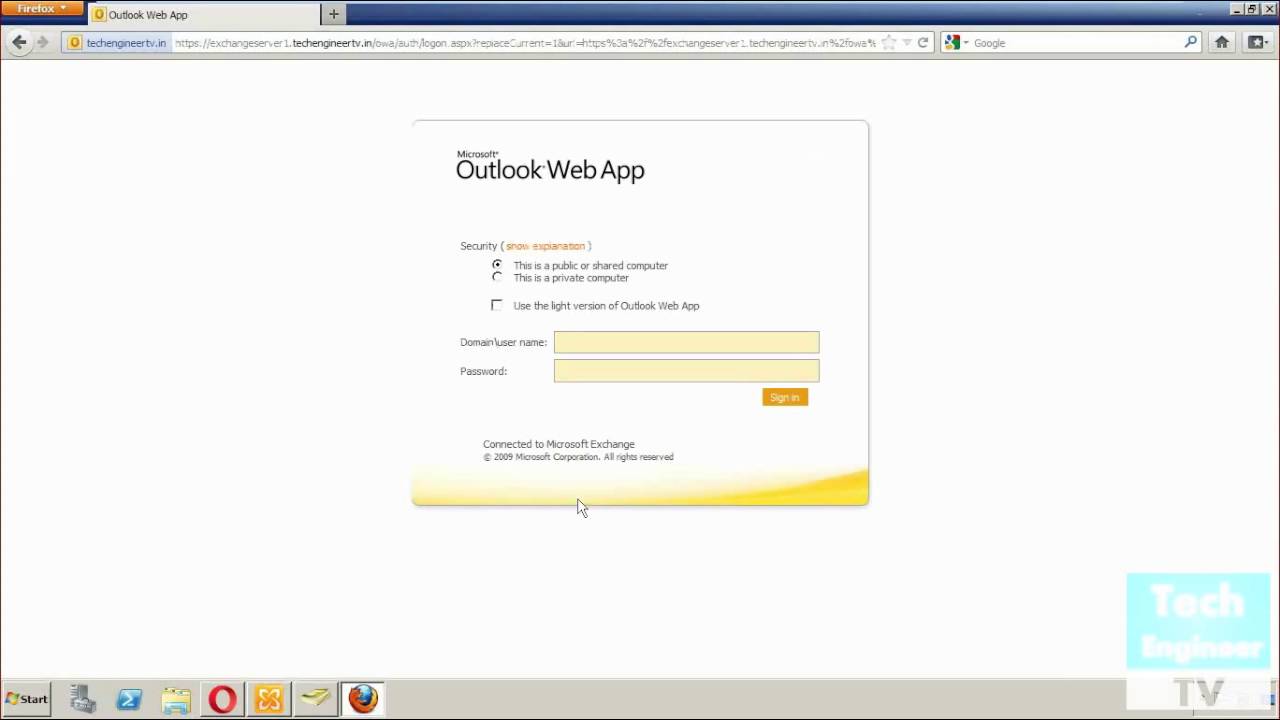The width and height of the screenshot is (1280, 720).
Task: Launch PowerShell from the taskbar
Action: coord(129,699)
